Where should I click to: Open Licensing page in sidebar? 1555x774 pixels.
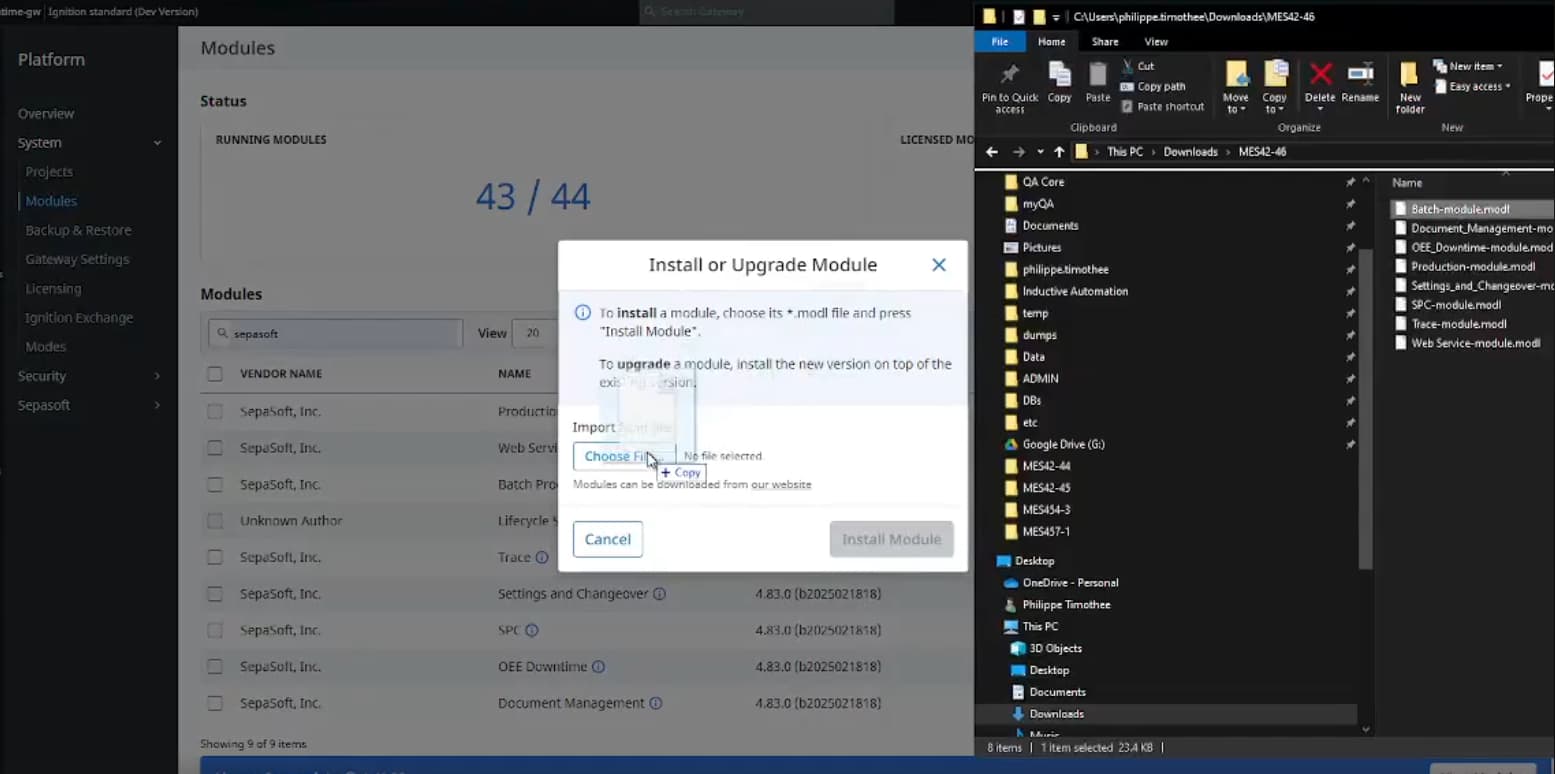53,288
